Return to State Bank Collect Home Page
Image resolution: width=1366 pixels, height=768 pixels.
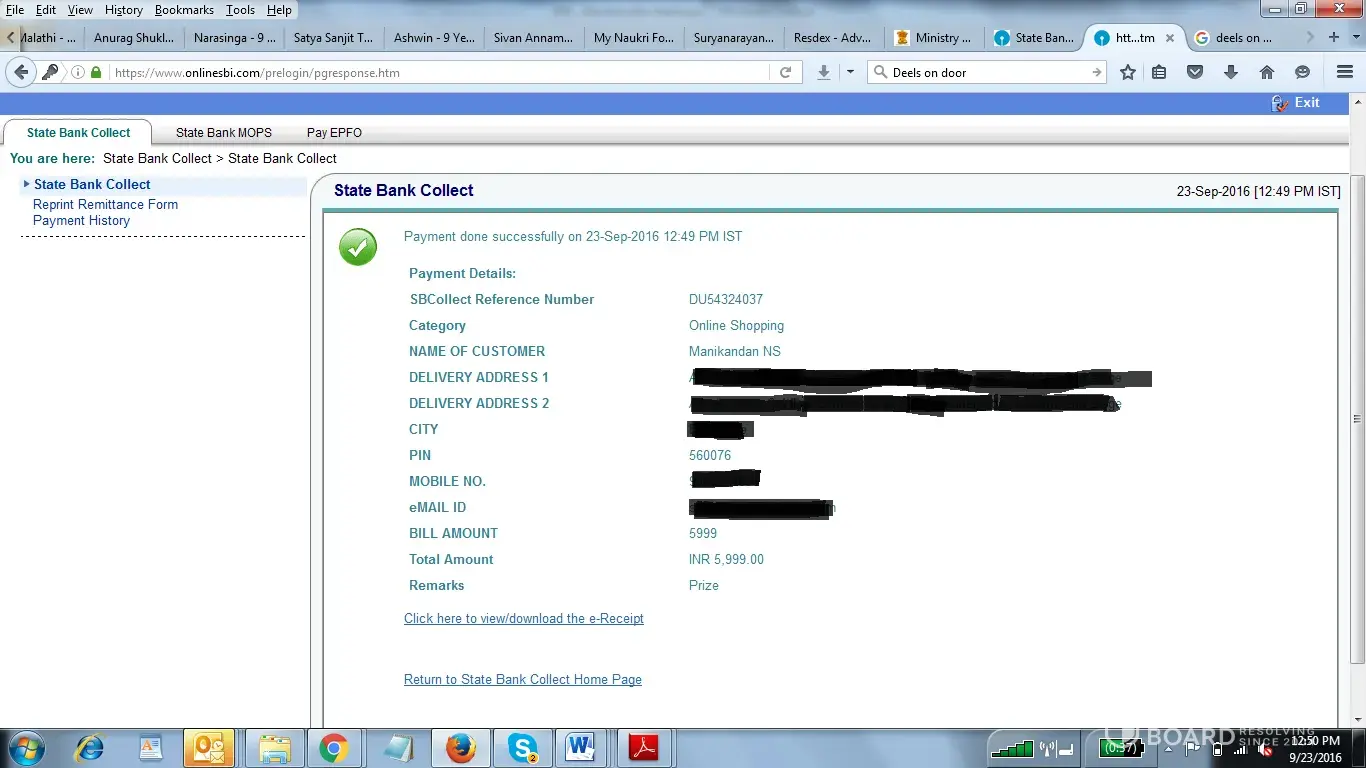click(x=522, y=679)
